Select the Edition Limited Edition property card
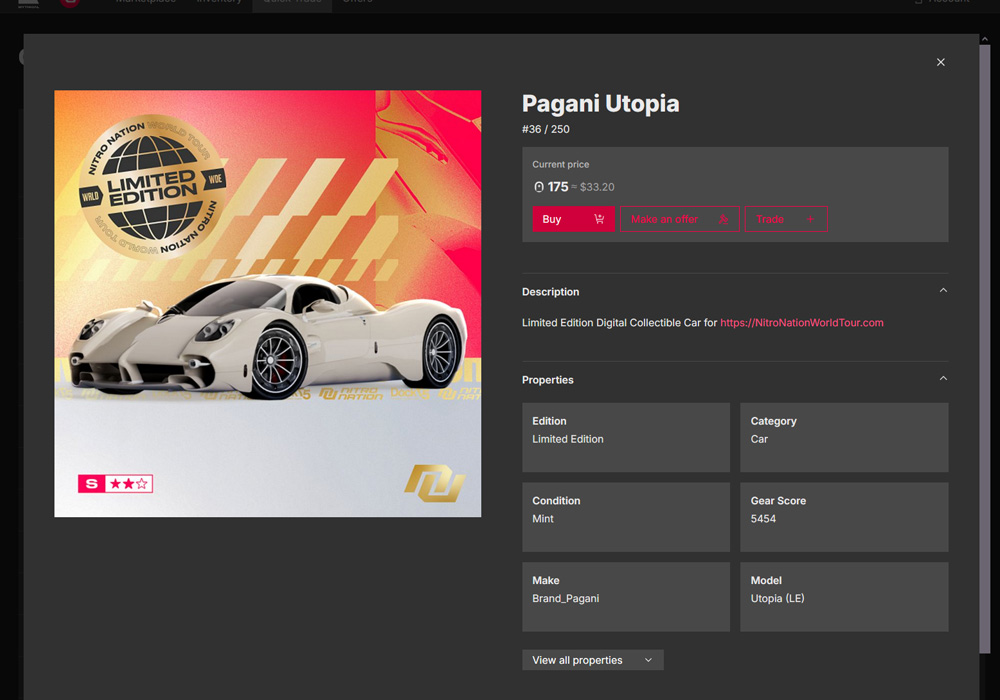This screenshot has width=1000, height=700. coord(626,437)
